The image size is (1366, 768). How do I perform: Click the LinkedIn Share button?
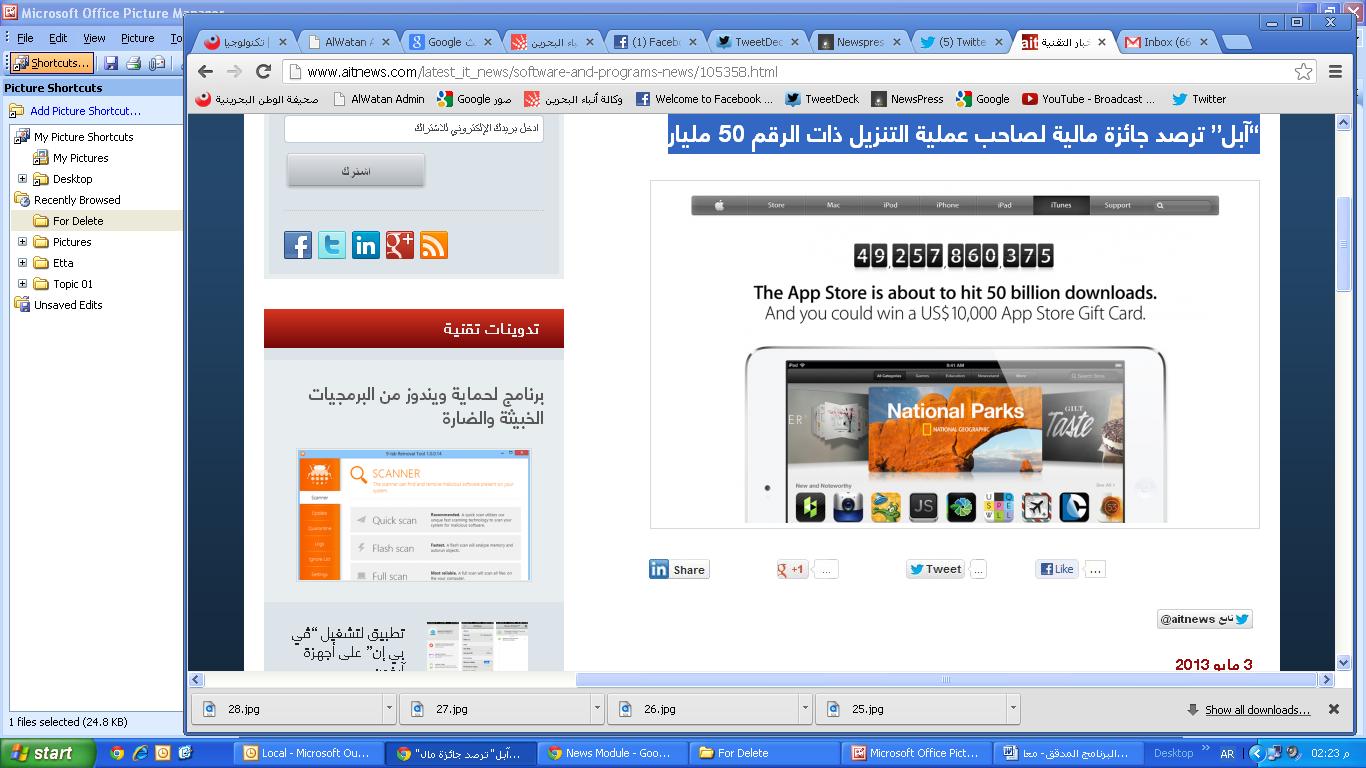pos(679,569)
